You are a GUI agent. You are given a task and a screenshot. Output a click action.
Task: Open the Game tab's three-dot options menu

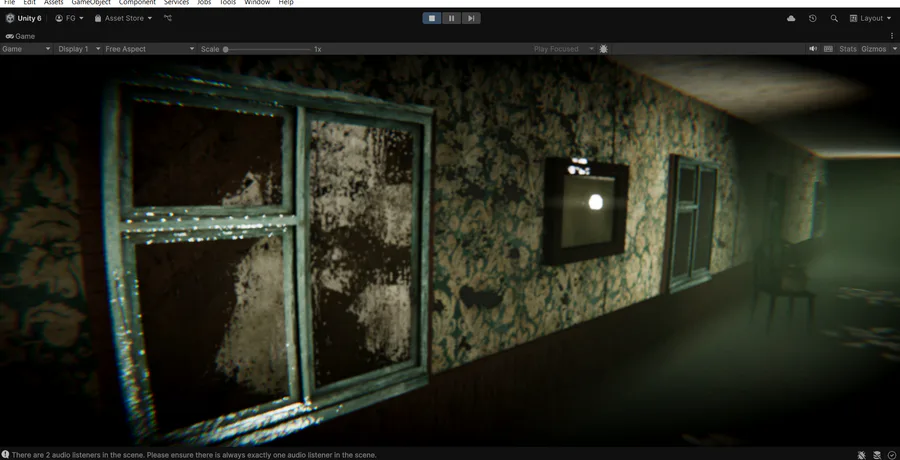891,36
